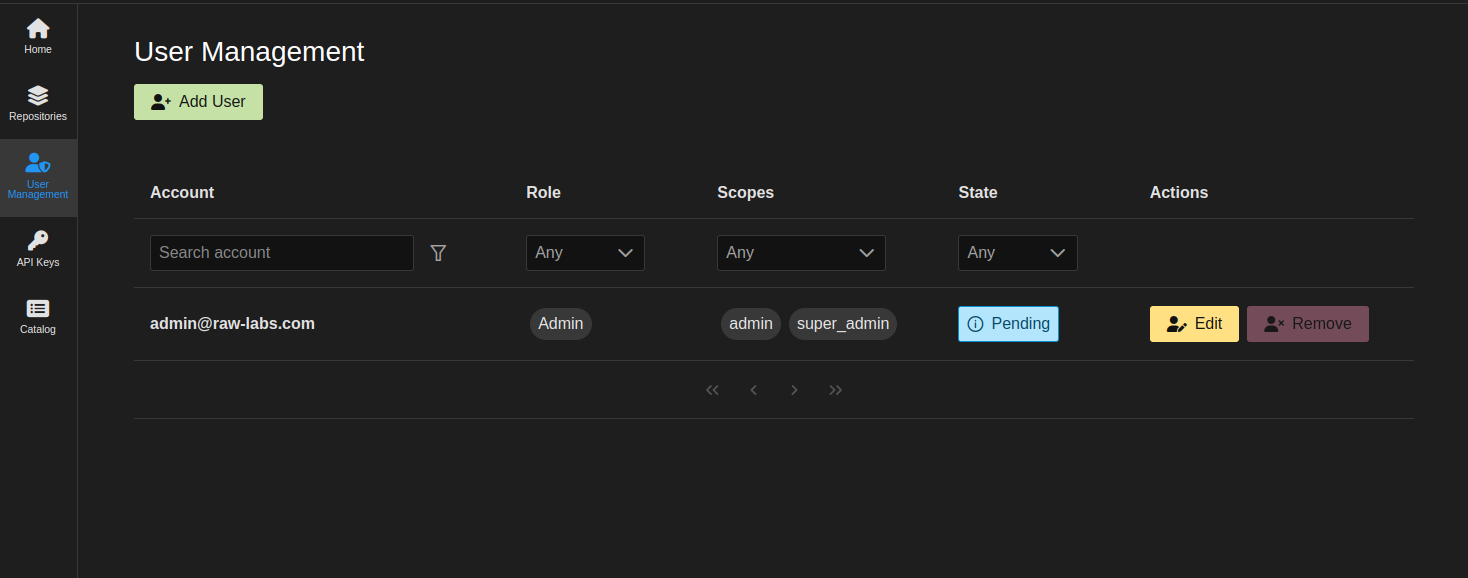This screenshot has width=1468, height=578.
Task: Click the Add User button
Action: [198, 102]
